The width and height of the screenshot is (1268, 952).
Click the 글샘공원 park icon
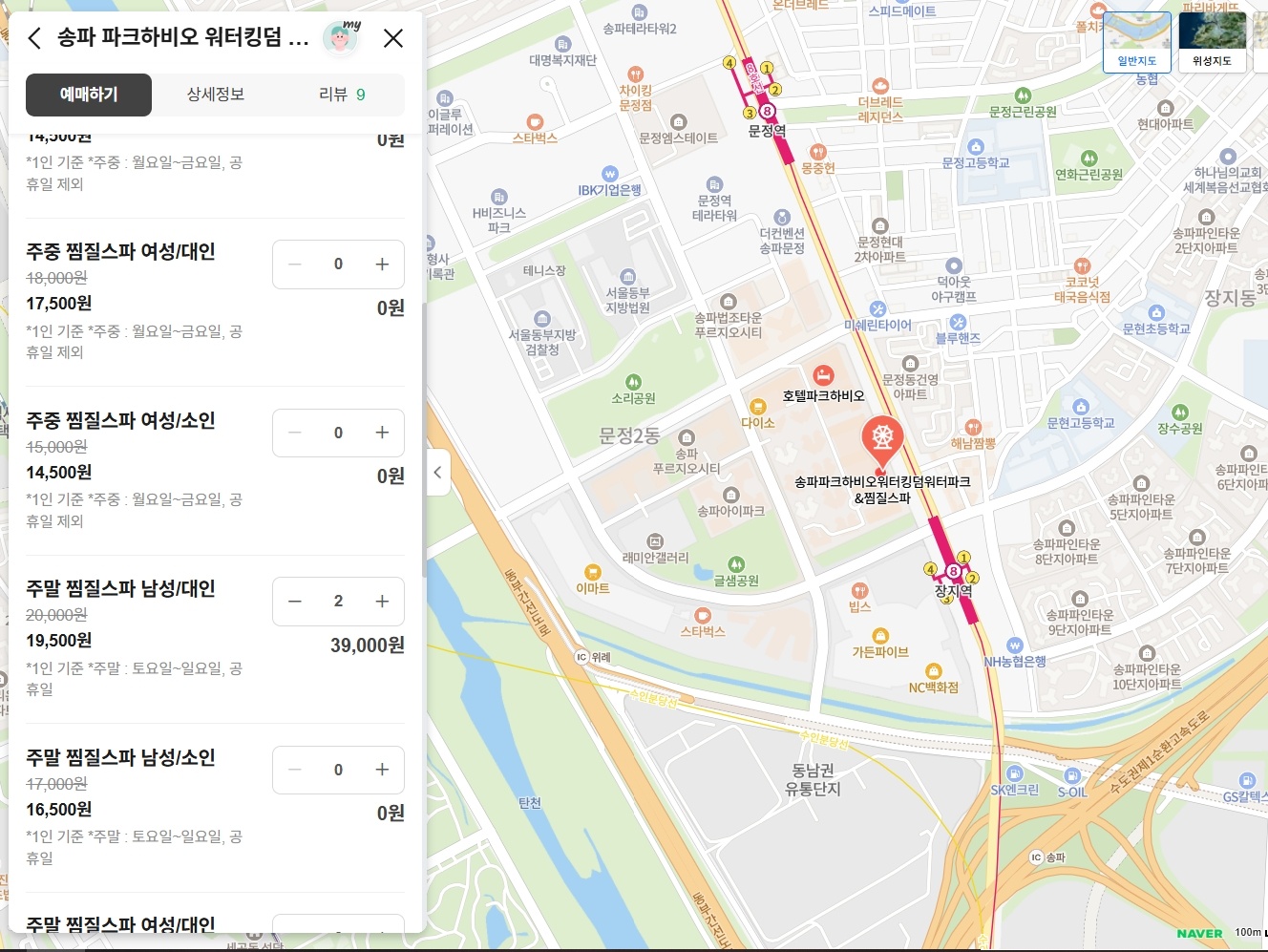pyautogui.click(x=736, y=564)
